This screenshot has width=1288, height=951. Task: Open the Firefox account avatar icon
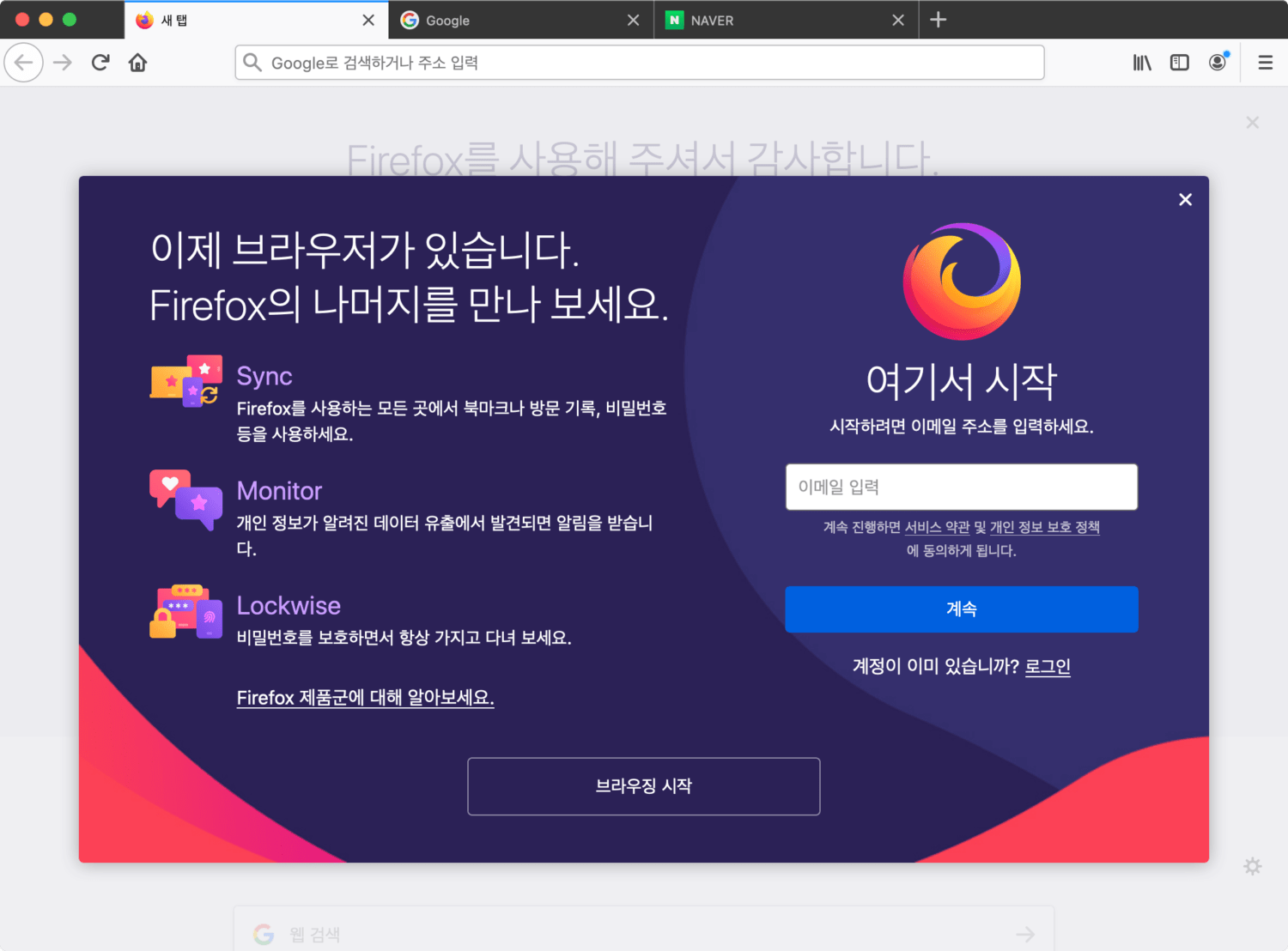[x=1218, y=62]
